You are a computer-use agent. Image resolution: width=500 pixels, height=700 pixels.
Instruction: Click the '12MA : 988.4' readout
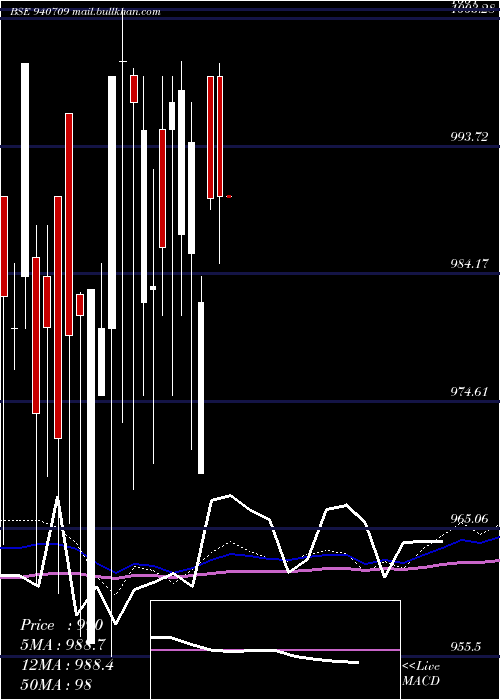click(67, 665)
